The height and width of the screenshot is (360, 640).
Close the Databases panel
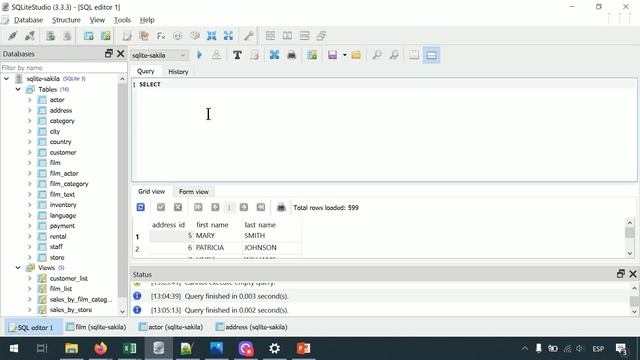pos(120,53)
